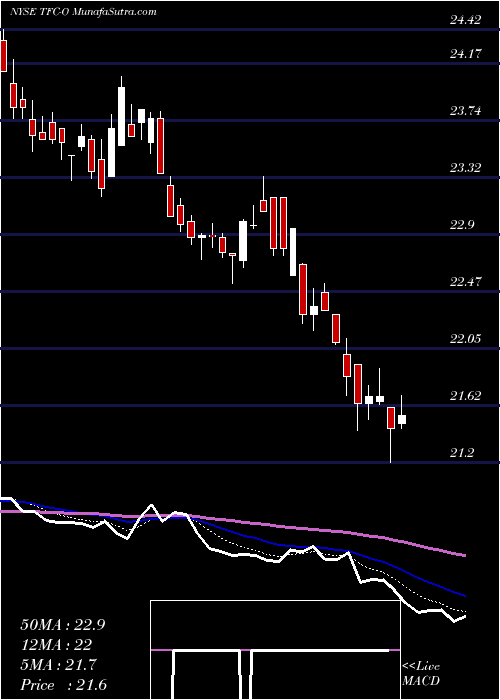The image size is (500, 700).
Task: Click the 22.47 price level label
Action: (465, 282)
